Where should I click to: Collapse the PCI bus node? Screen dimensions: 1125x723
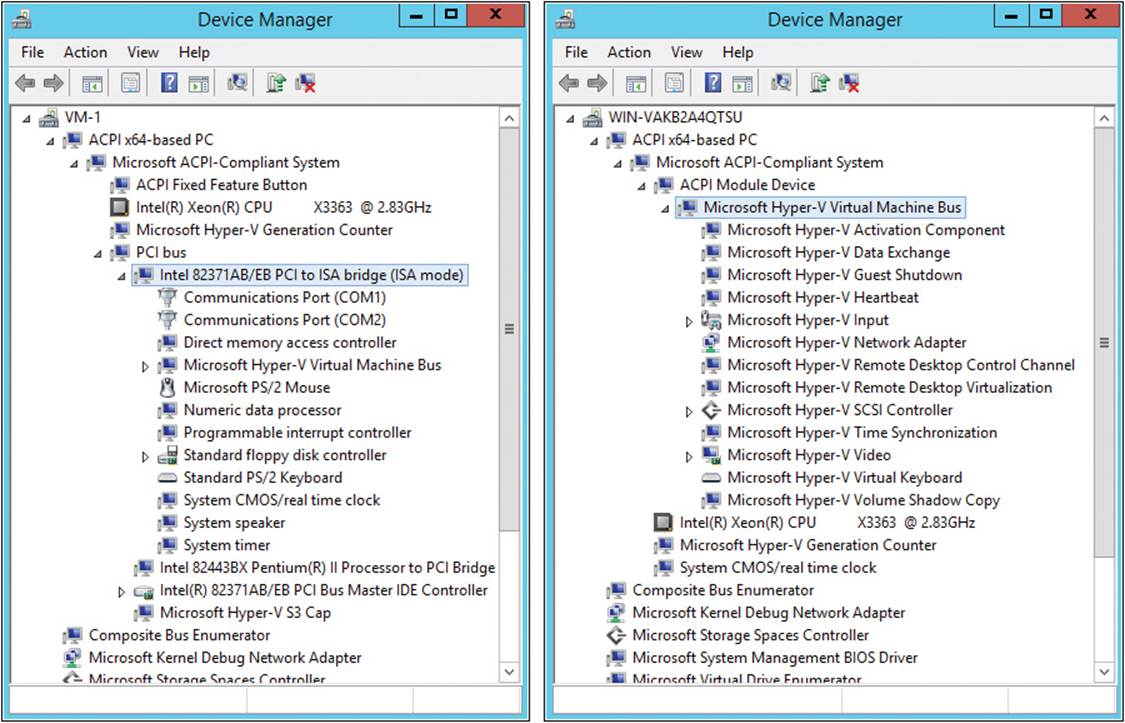(x=97, y=253)
